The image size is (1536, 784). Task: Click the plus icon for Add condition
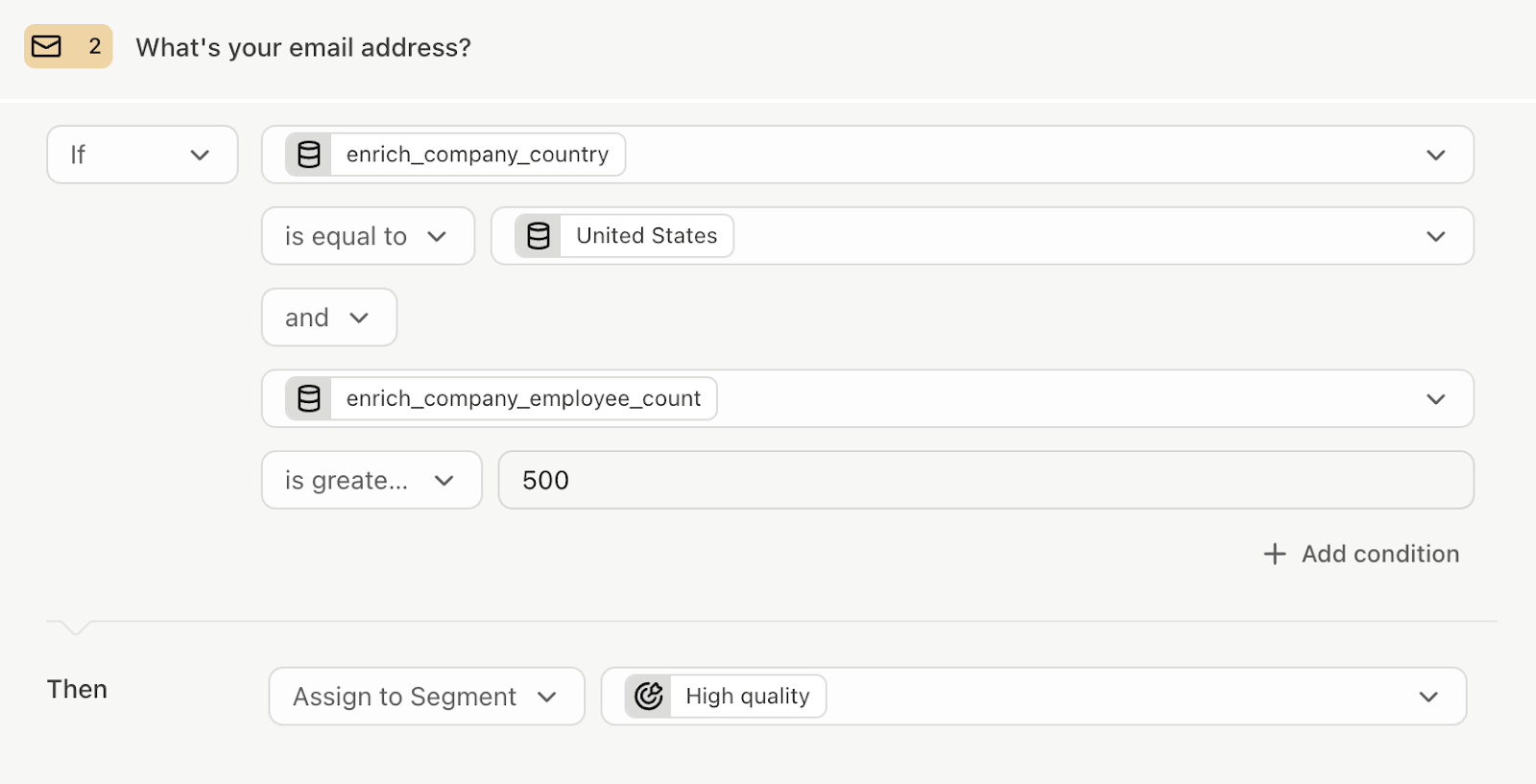(x=1274, y=554)
